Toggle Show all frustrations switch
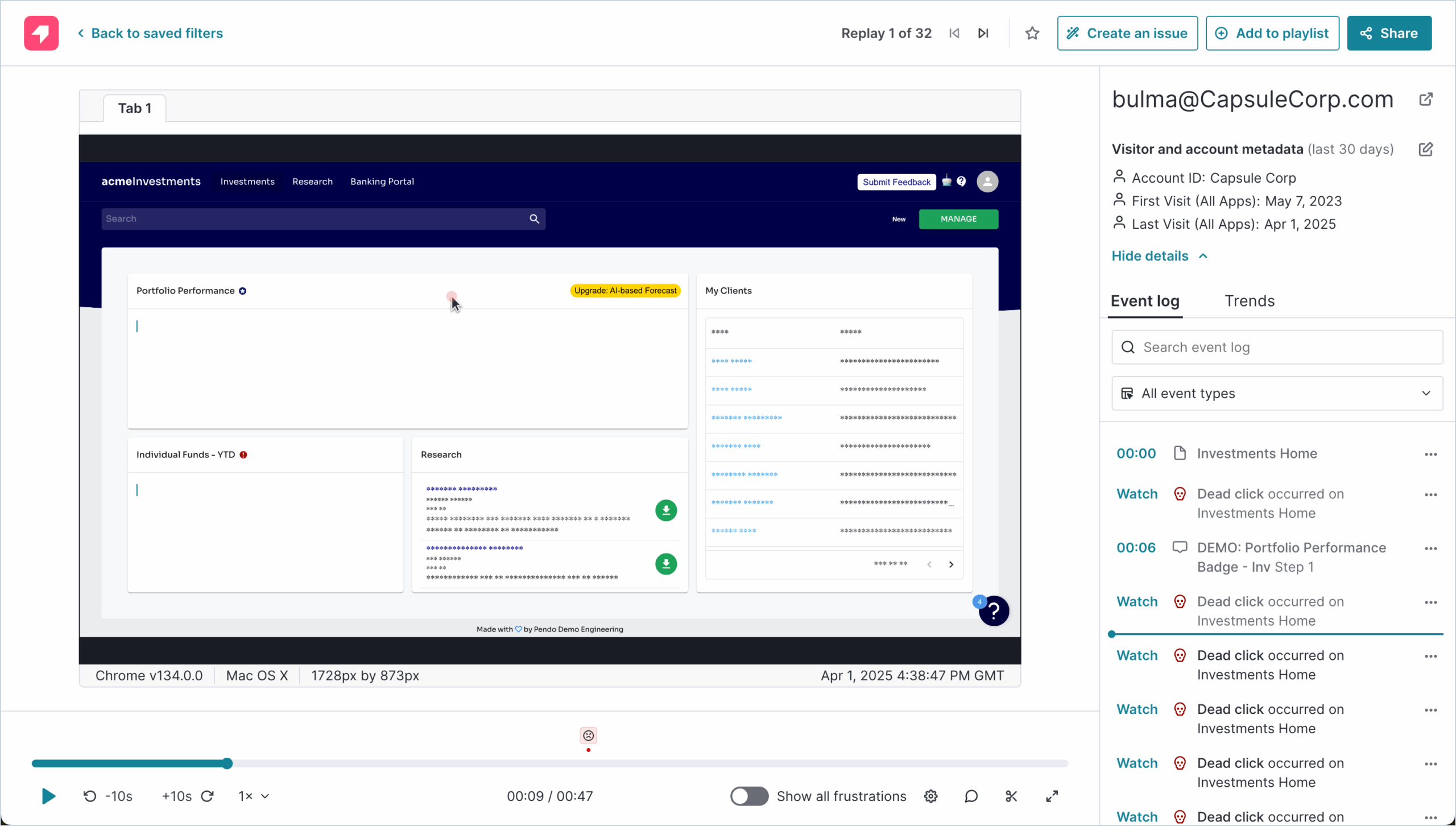This screenshot has width=1456, height=826. (748, 796)
